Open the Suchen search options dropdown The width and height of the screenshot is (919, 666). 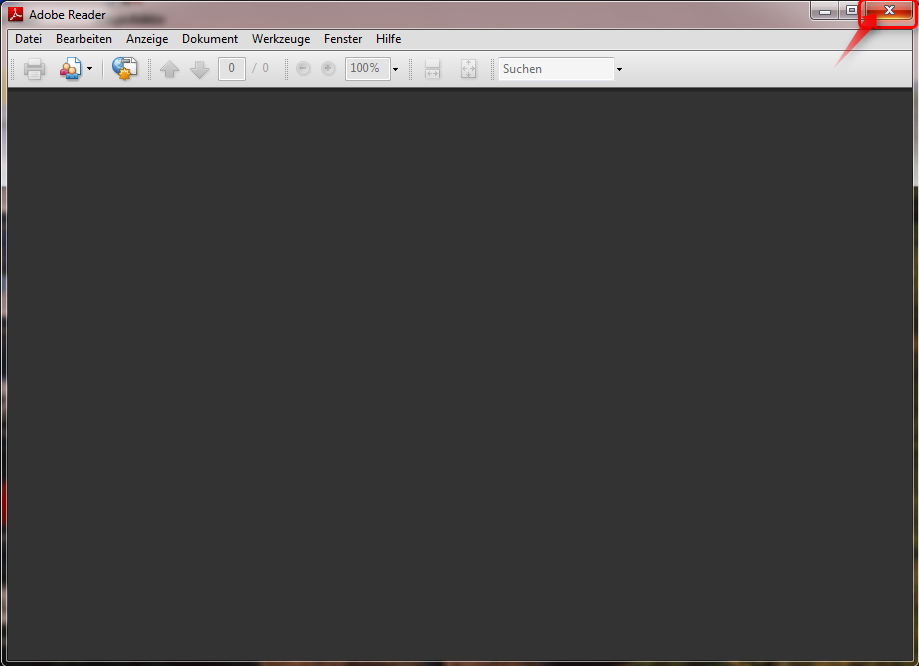619,68
